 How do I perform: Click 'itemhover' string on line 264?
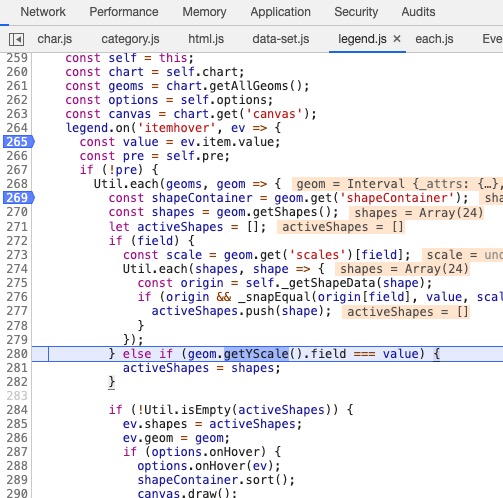177,128
